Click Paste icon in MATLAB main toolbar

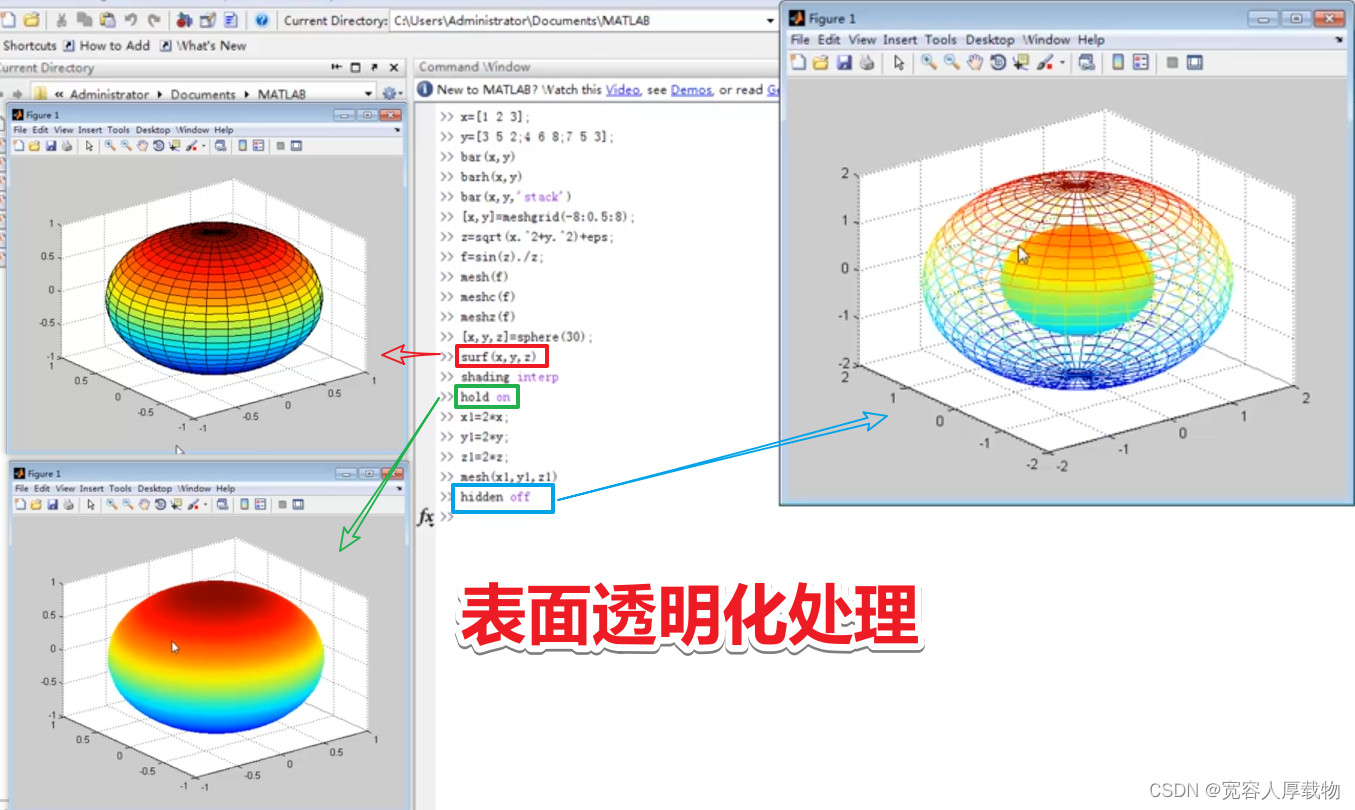click(108, 20)
